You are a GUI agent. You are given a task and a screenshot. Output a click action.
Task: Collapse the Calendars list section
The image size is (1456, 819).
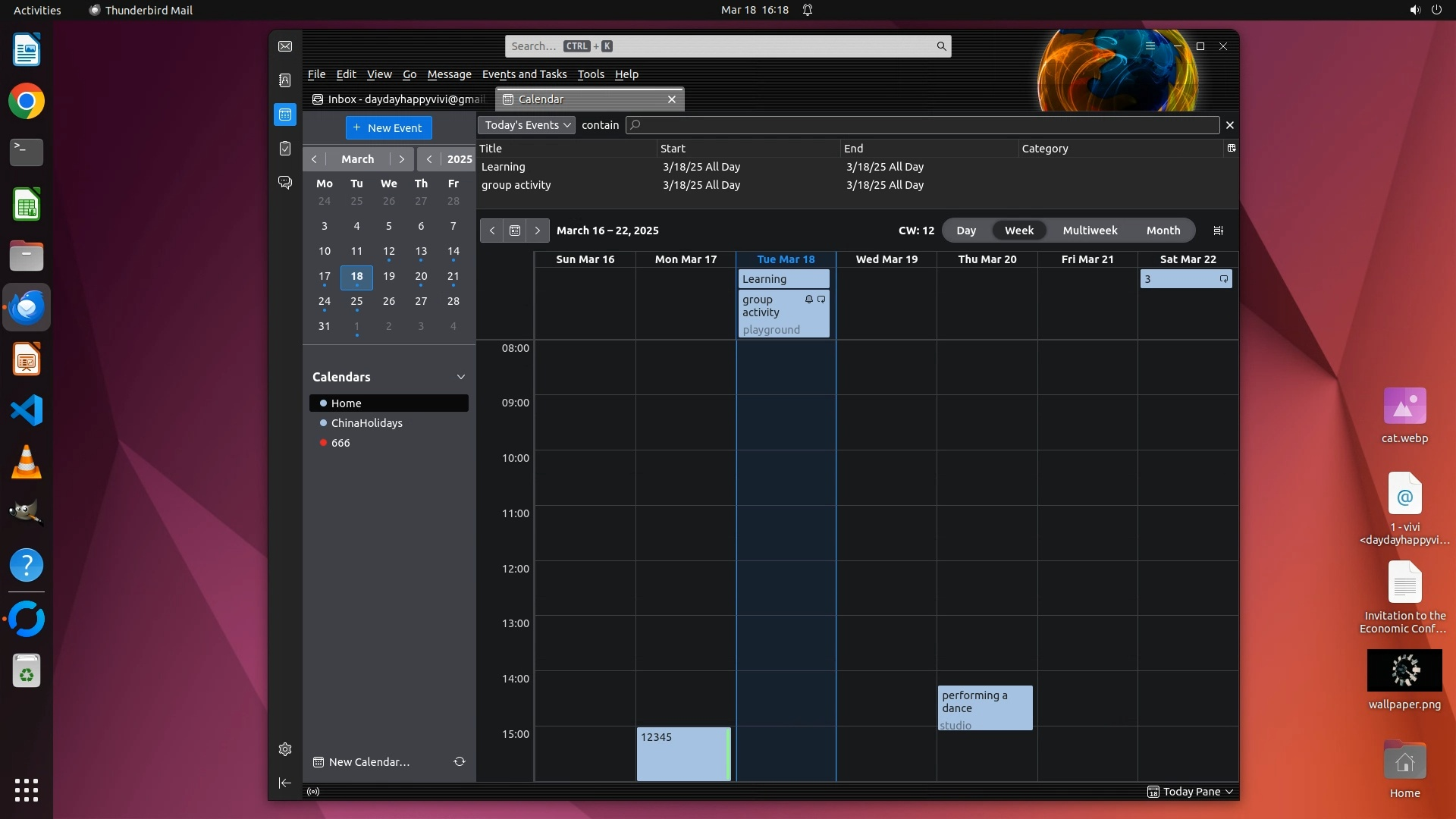tap(460, 377)
